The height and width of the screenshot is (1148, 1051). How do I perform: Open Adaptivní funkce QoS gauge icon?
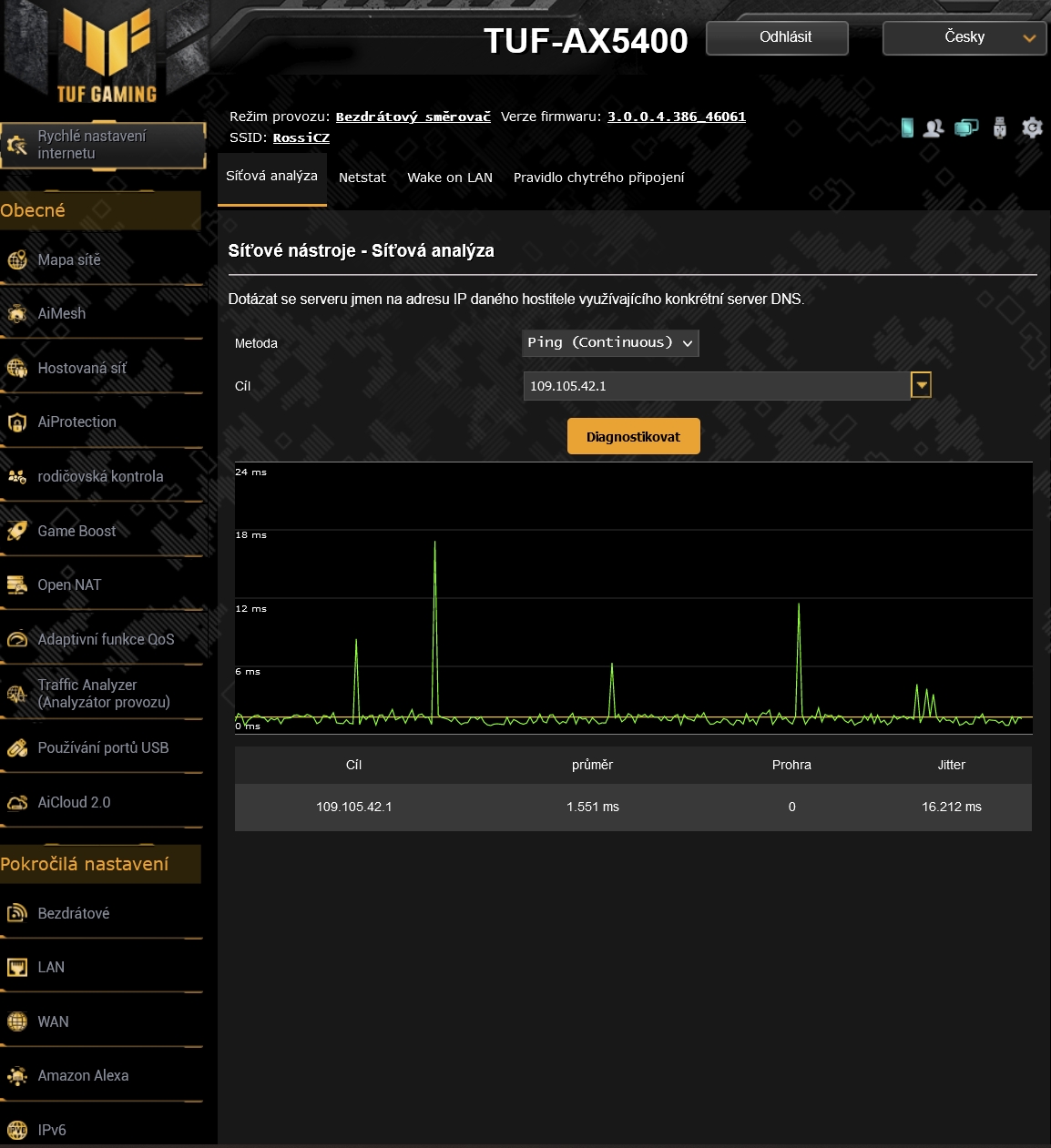17,640
